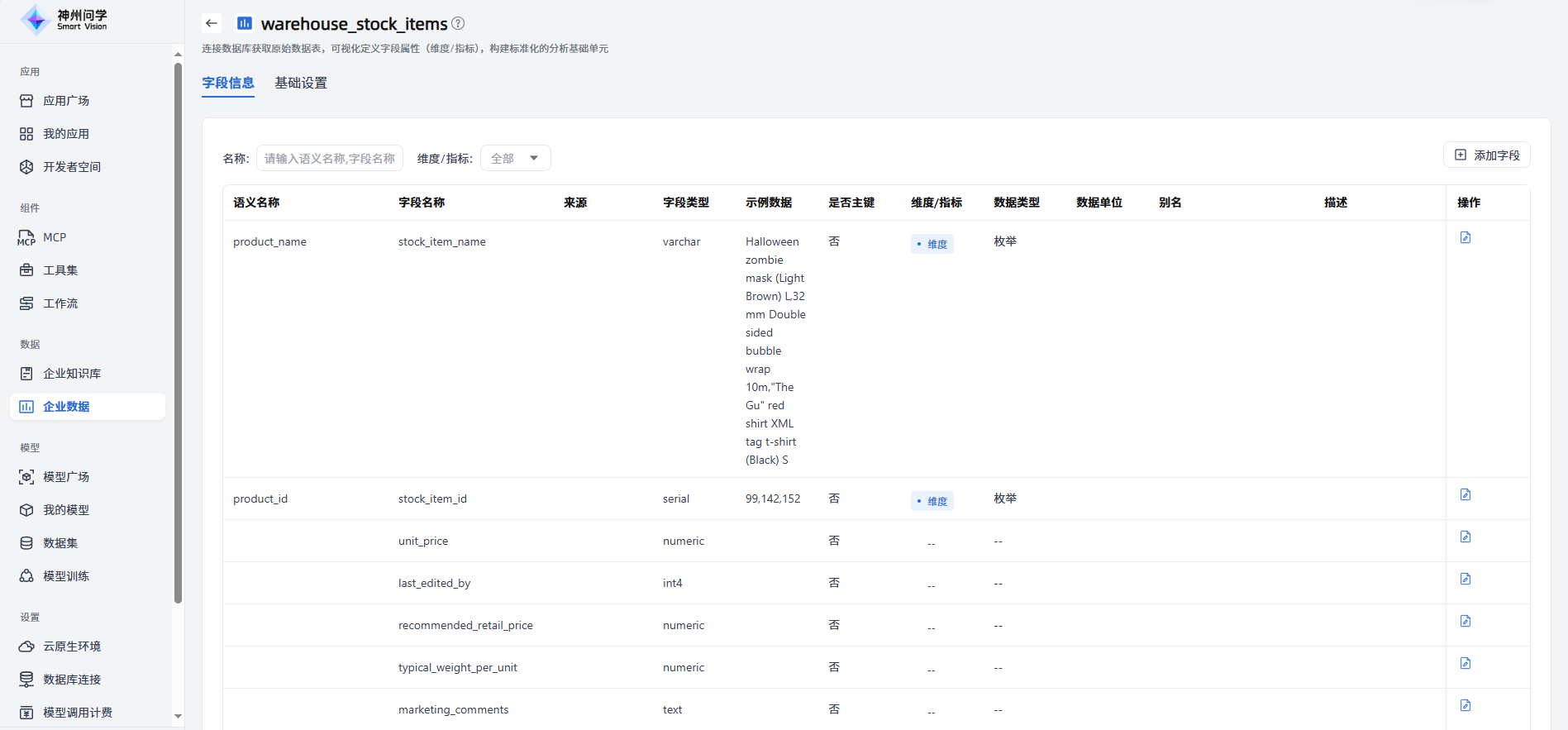The height and width of the screenshot is (730, 1568).
Task: Go to MCP in the sidebar
Action: (x=55, y=237)
